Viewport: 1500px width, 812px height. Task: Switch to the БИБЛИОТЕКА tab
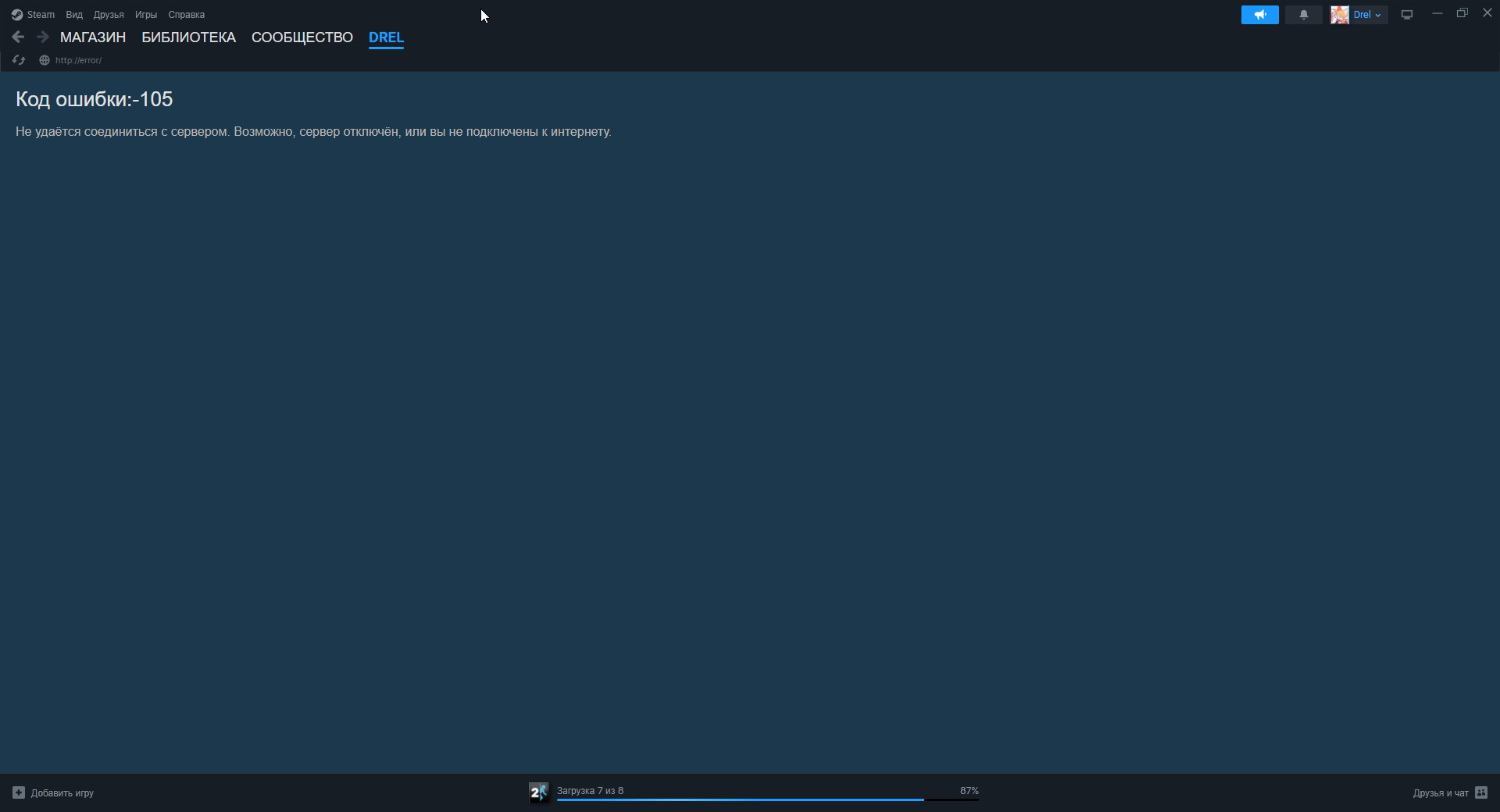click(x=188, y=37)
